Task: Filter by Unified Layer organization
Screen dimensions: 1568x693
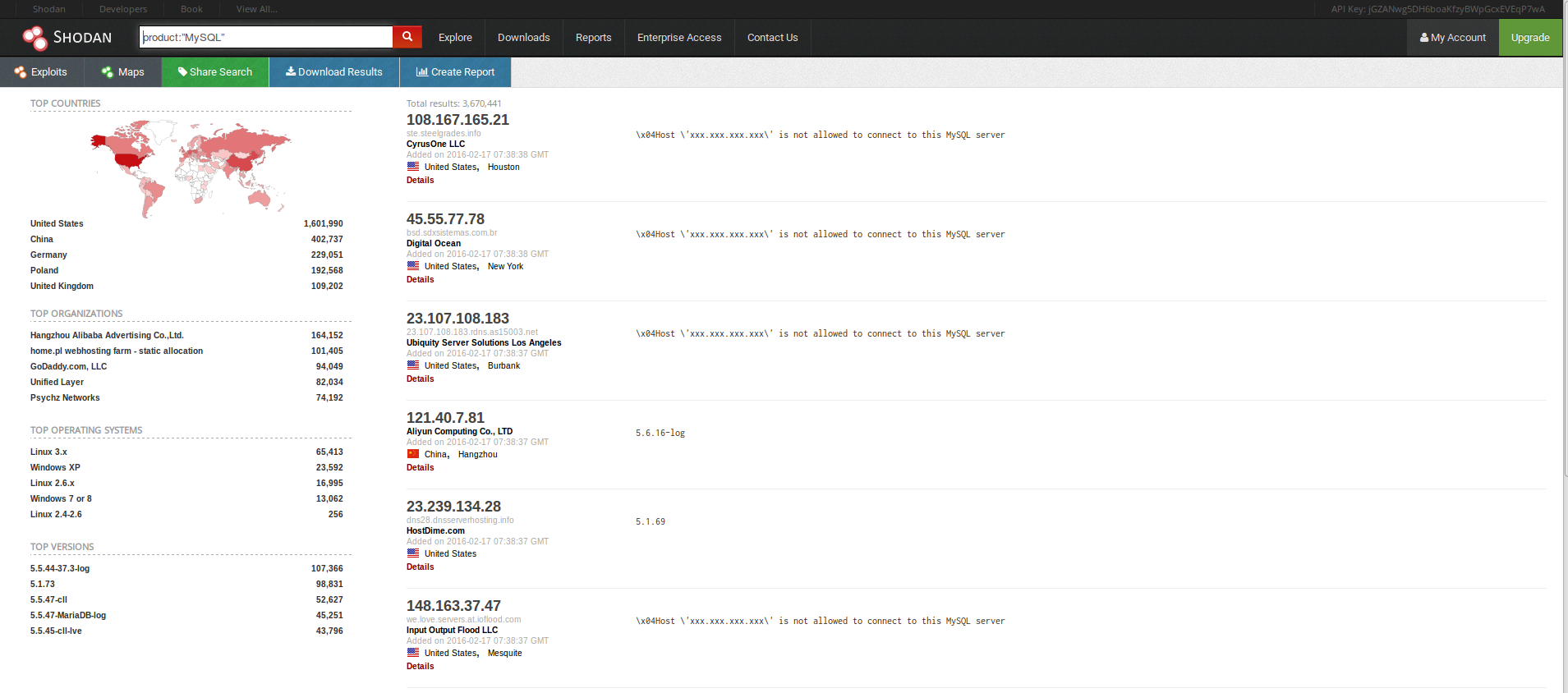Action: 57,382
